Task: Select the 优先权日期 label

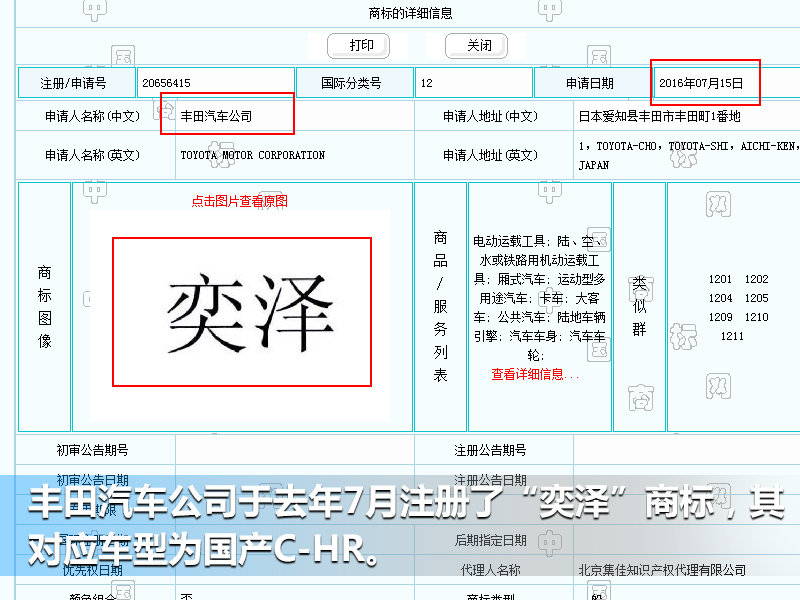Action: 92,570
